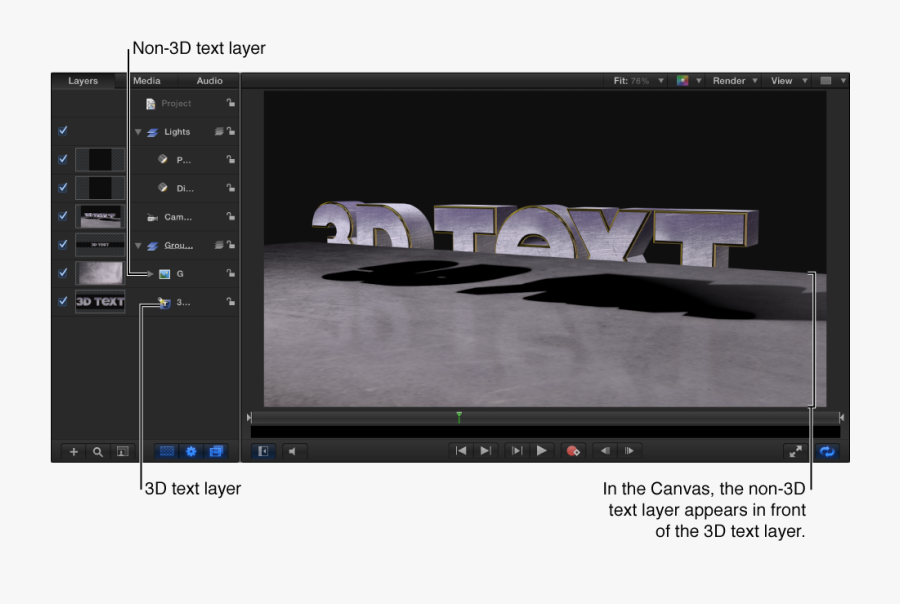The height and width of the screenshot is (604, 900).
Task: Select the 3D text layer icon
Action: tap(165, 301)
